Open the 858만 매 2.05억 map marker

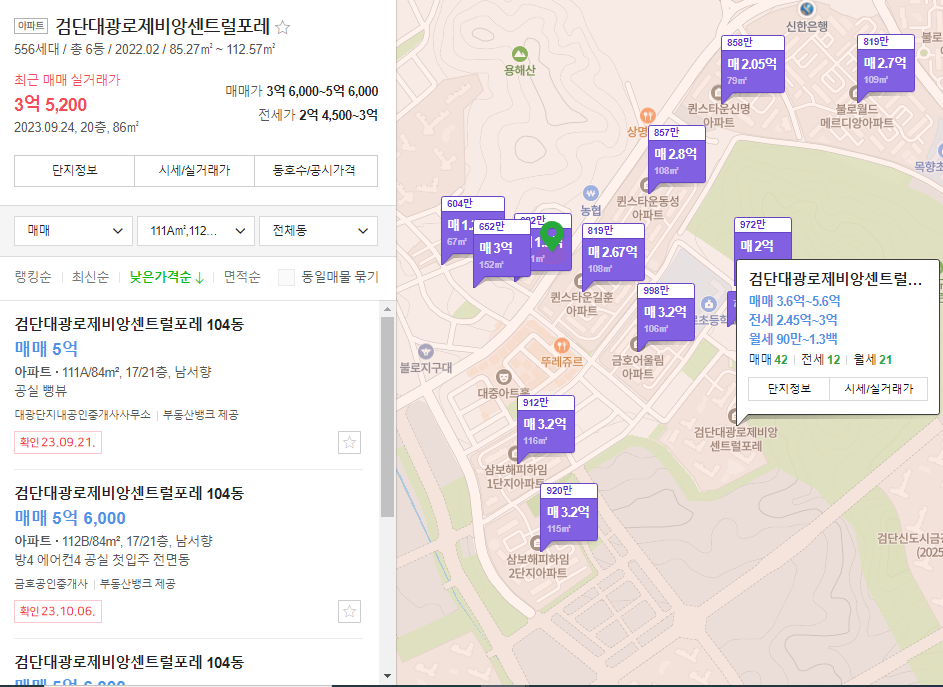click(752, 63)
